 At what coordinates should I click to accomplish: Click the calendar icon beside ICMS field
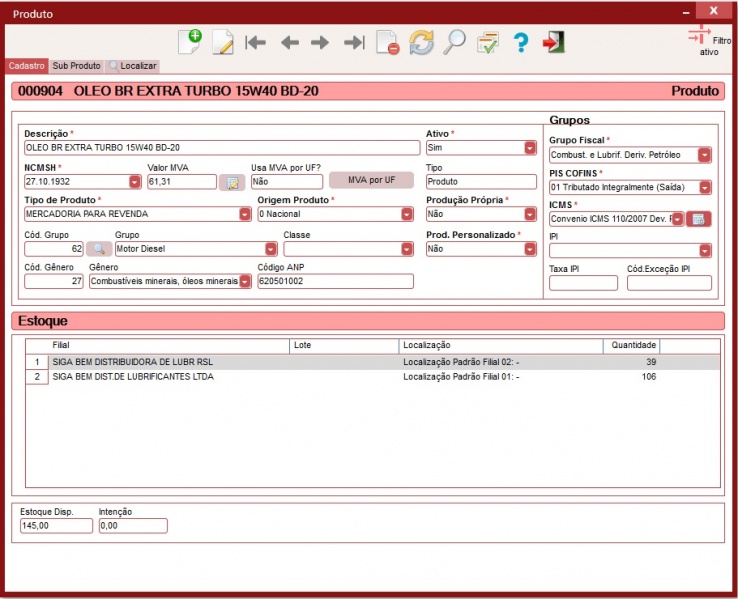tap(698, 219)
